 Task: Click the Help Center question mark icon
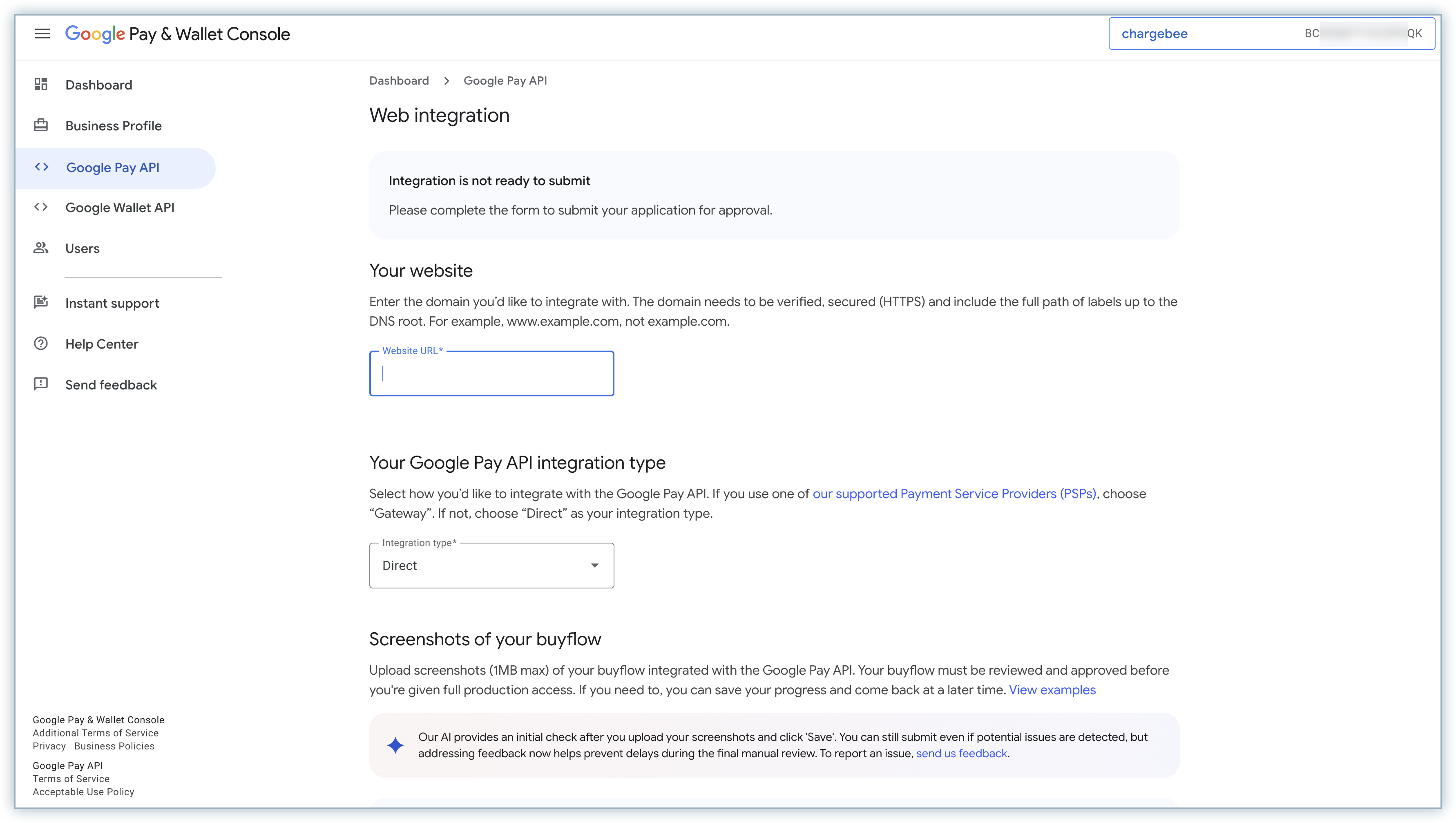41,344
